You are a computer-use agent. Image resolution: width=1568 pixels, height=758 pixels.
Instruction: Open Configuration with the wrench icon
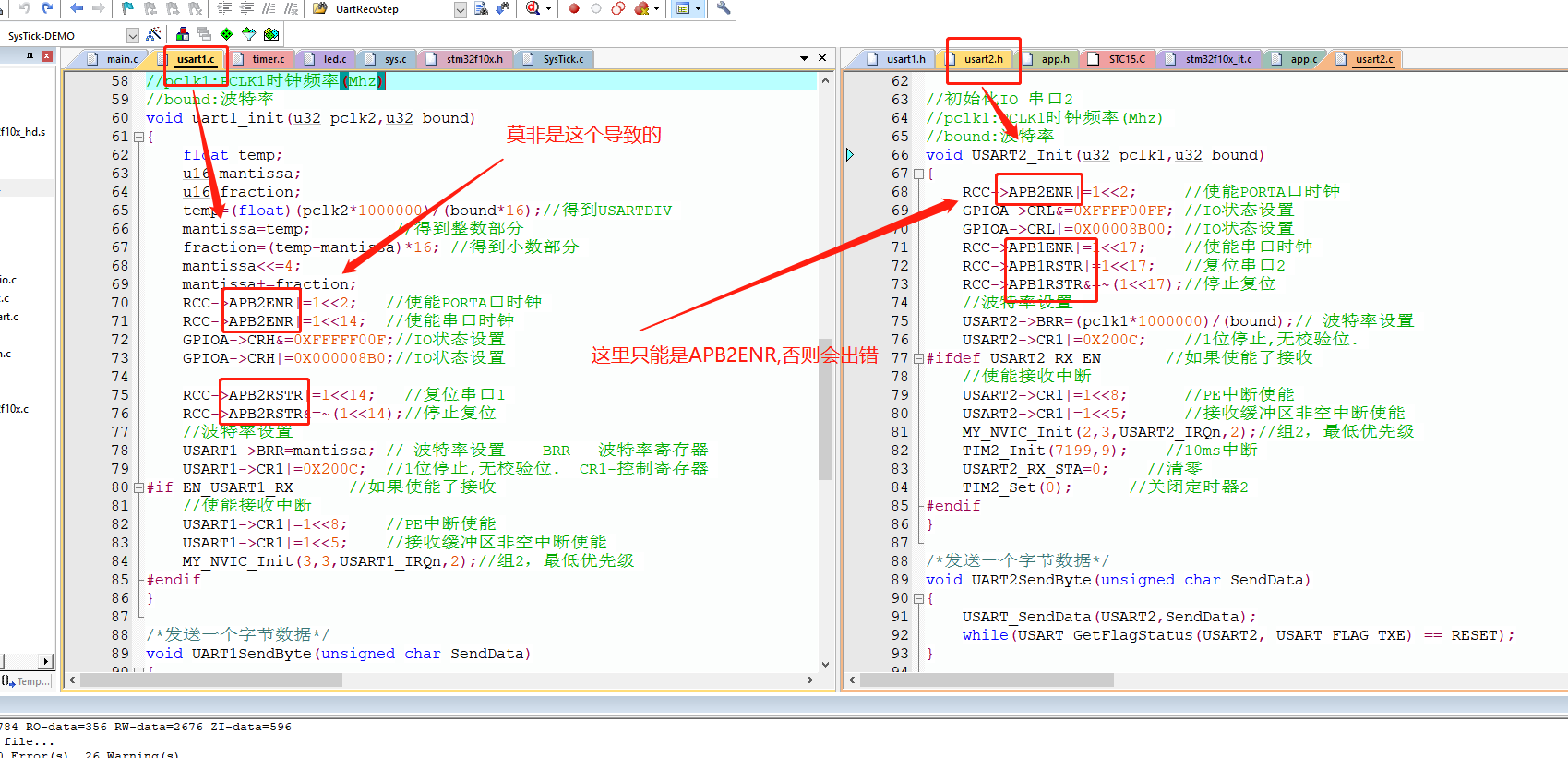tap(724, 8)
